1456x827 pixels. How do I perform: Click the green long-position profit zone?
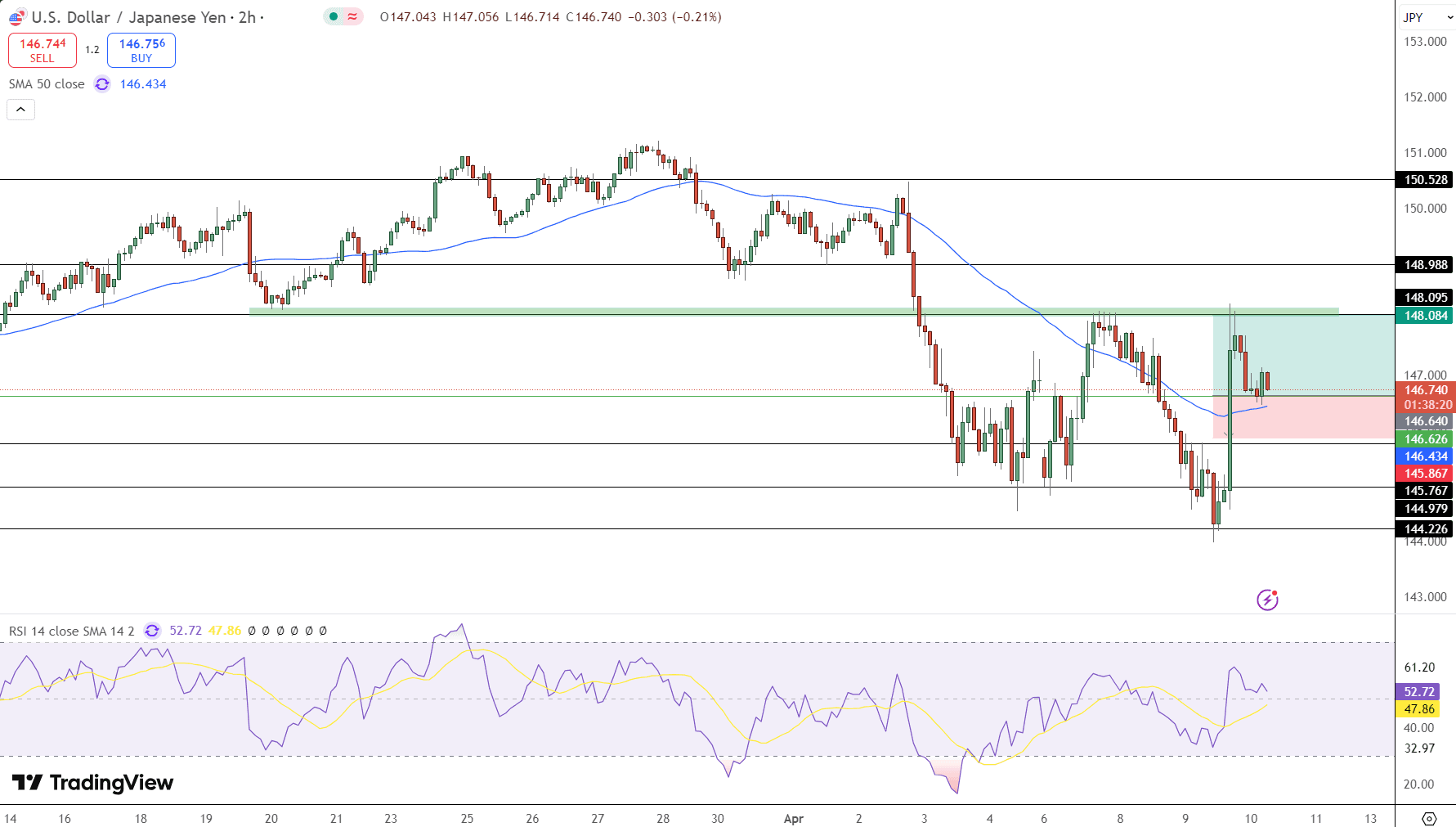click(x=1303, y=355)
